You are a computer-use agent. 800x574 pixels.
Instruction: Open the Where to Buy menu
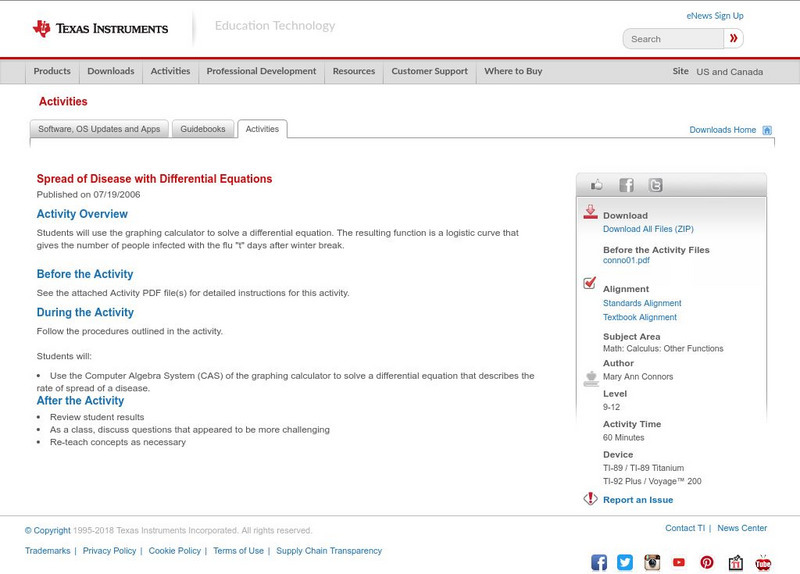click(513, 71)
